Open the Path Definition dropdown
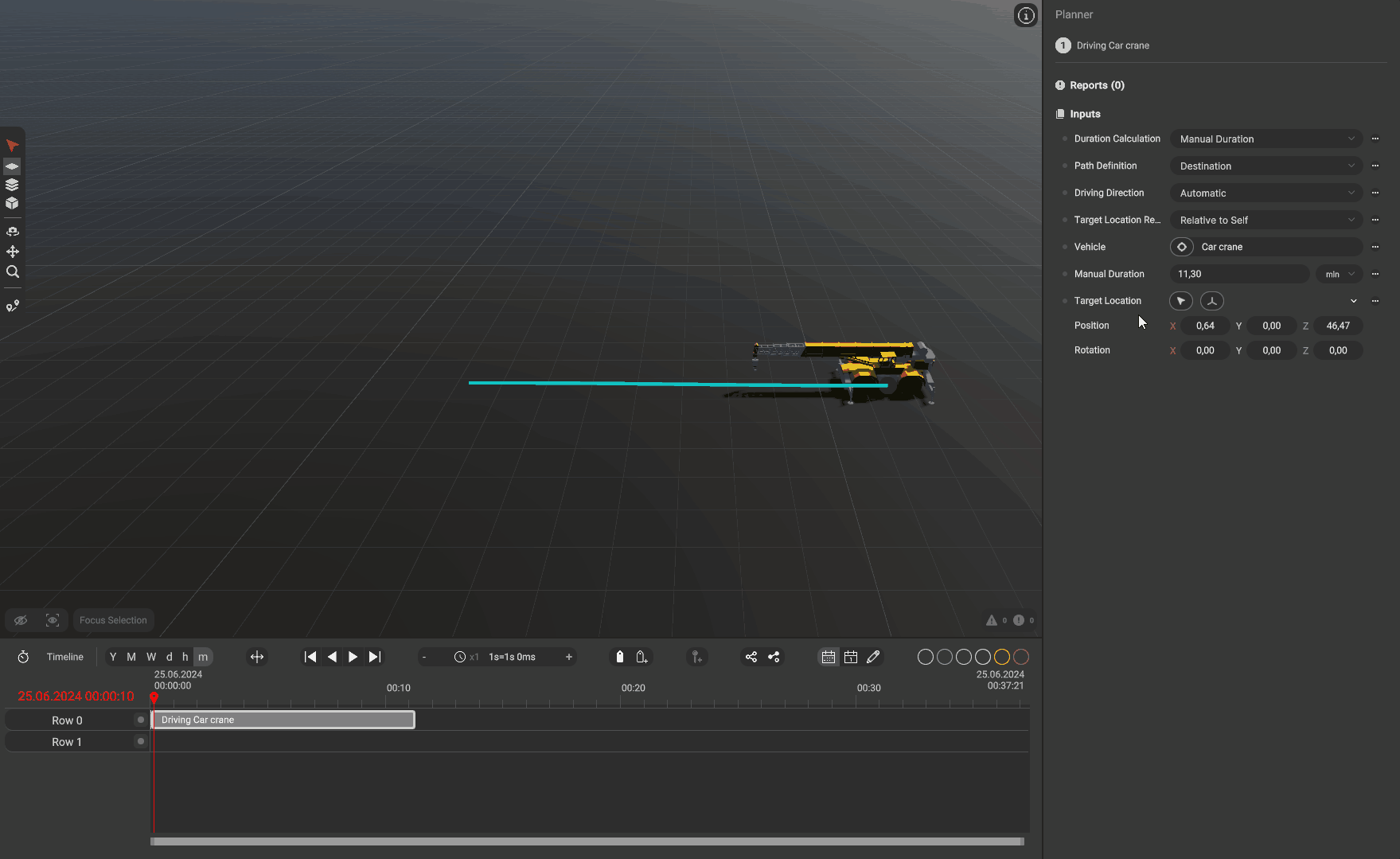This screenshot has width=1400, height=859. pos(1266,166)
